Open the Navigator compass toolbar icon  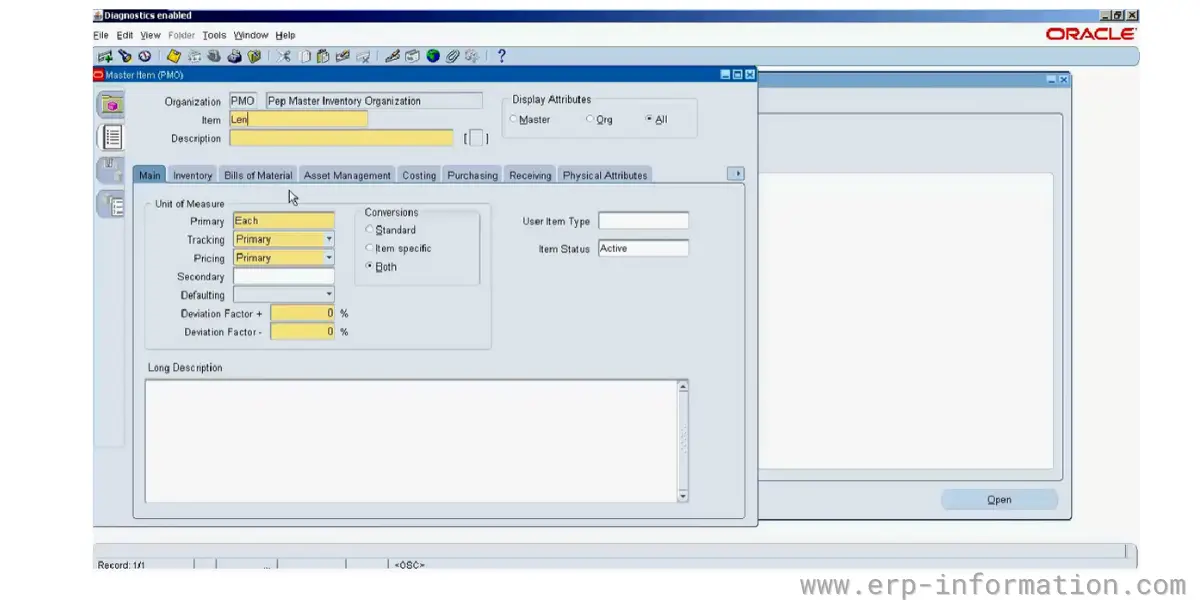coord(145,56)
